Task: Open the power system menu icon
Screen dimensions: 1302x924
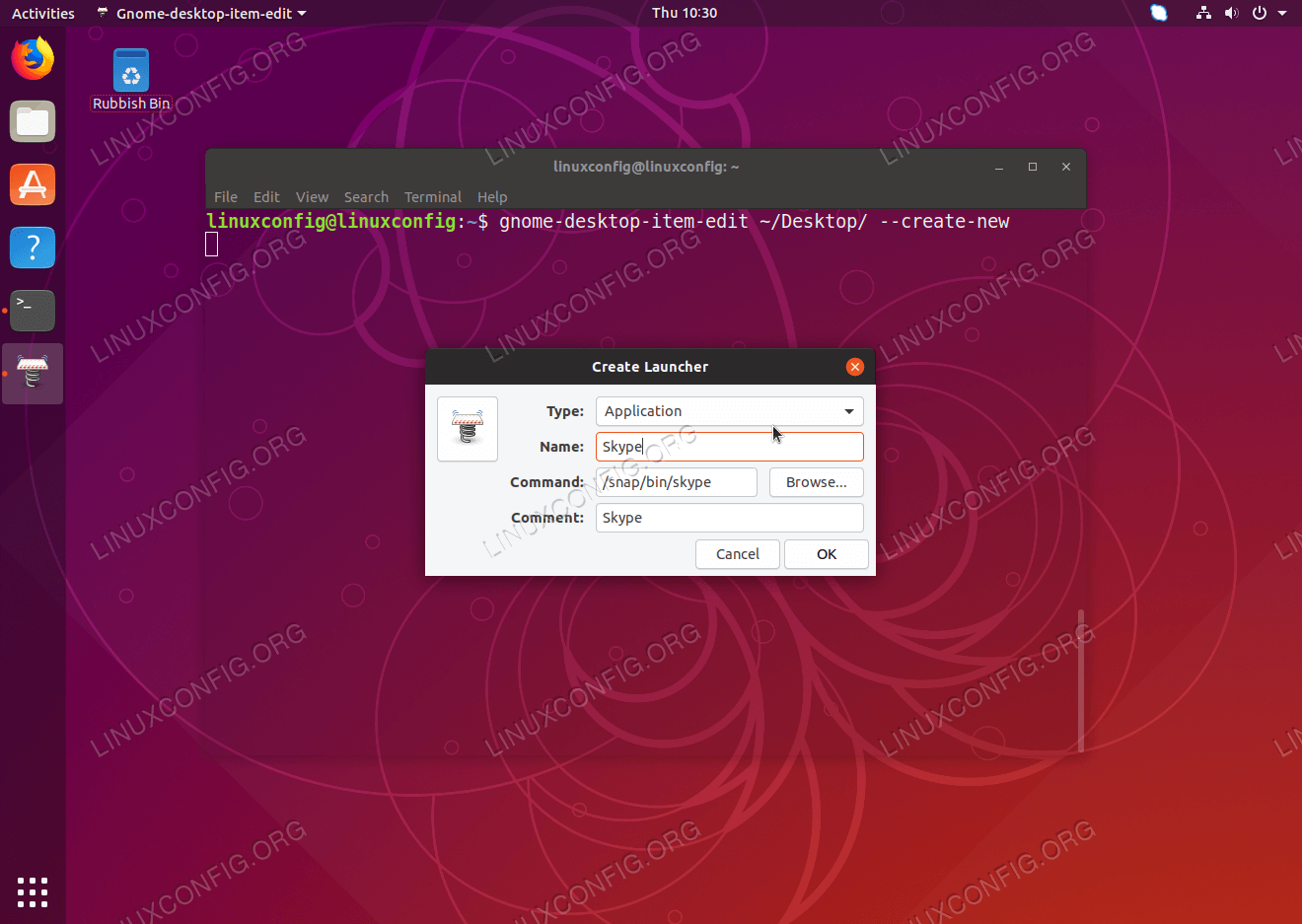Action: (x=1260, y=13)
